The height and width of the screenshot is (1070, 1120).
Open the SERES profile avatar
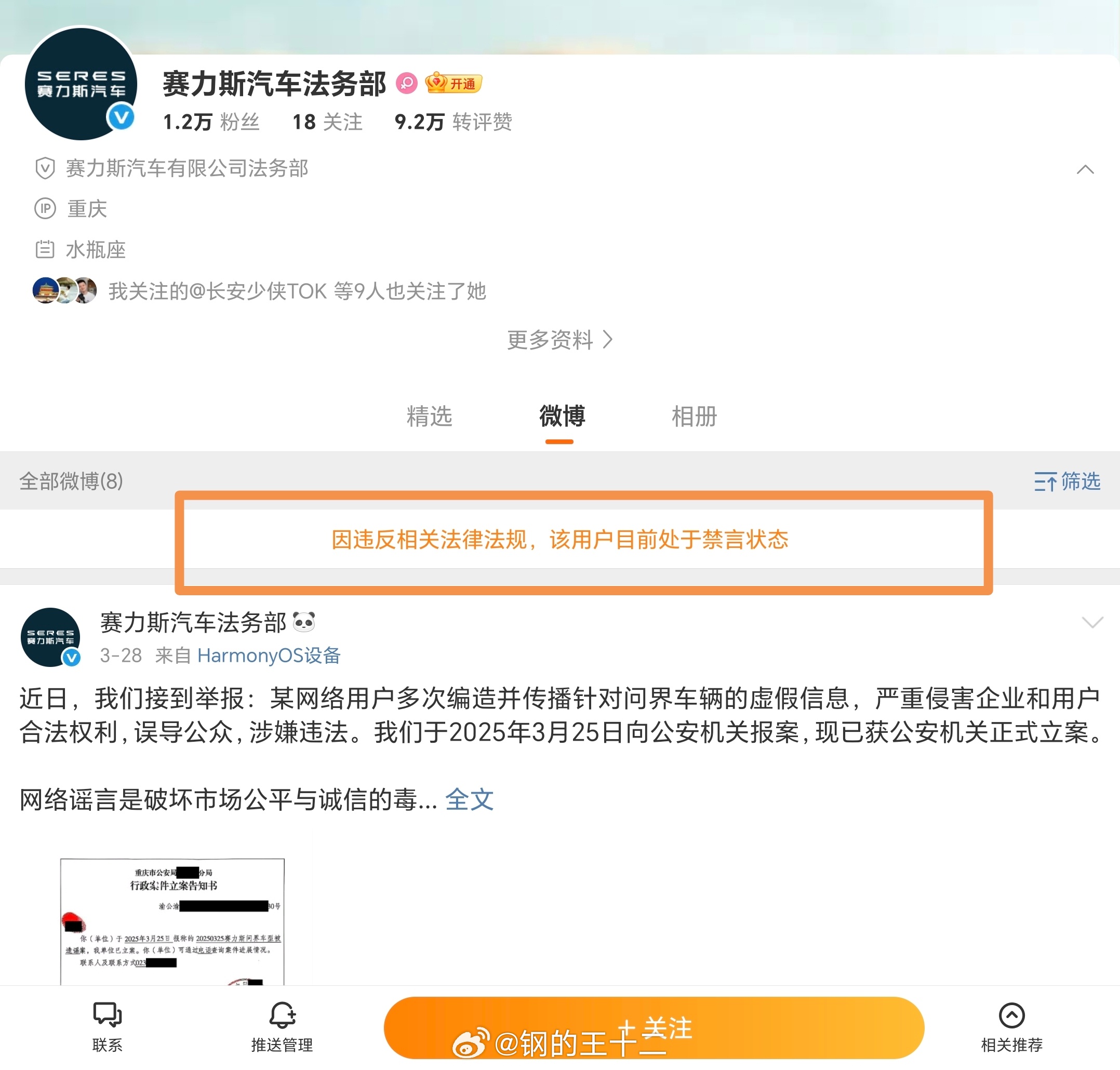(81, 84)
